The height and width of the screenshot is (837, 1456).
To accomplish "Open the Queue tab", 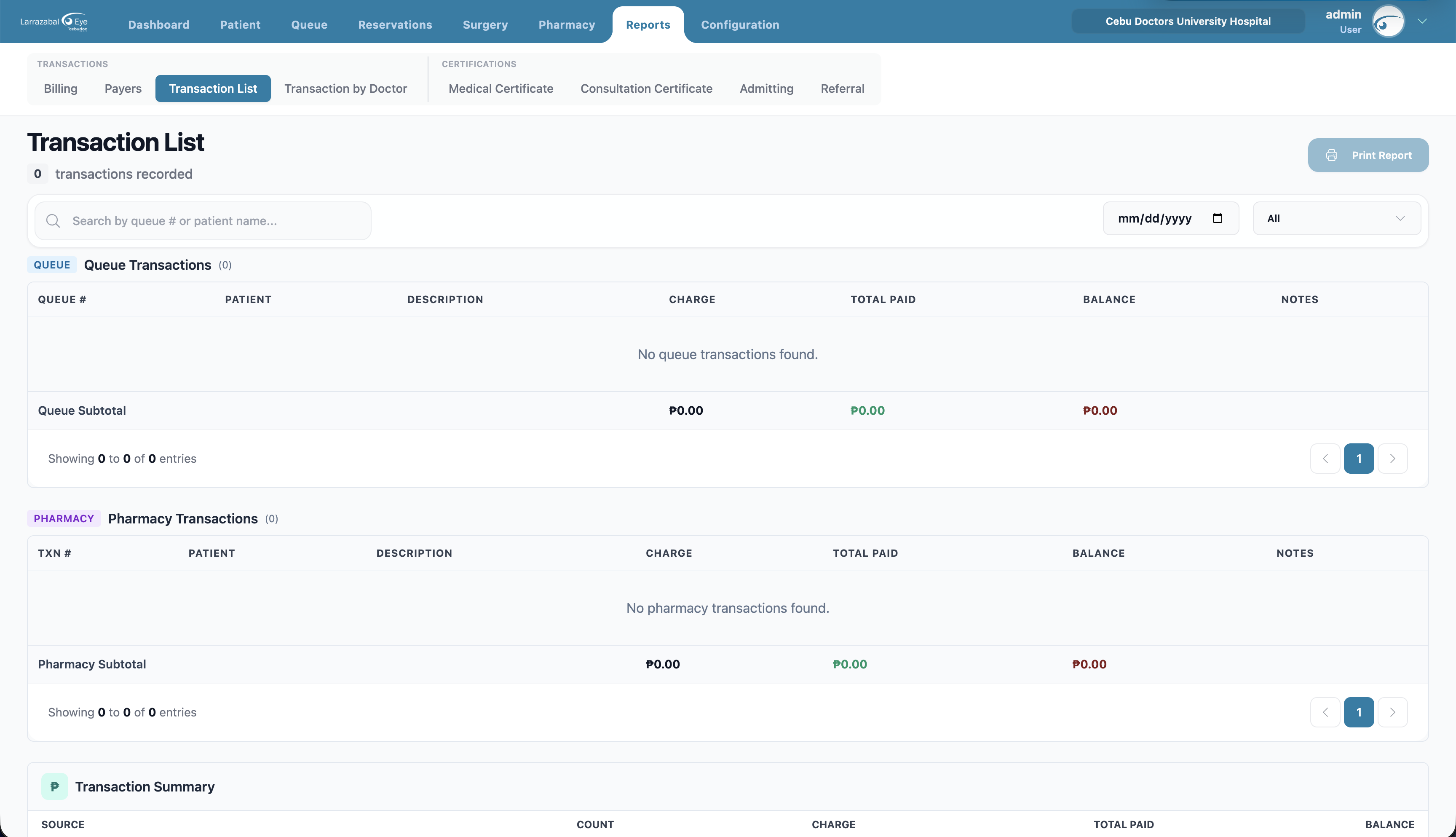I will coord(309,25).
